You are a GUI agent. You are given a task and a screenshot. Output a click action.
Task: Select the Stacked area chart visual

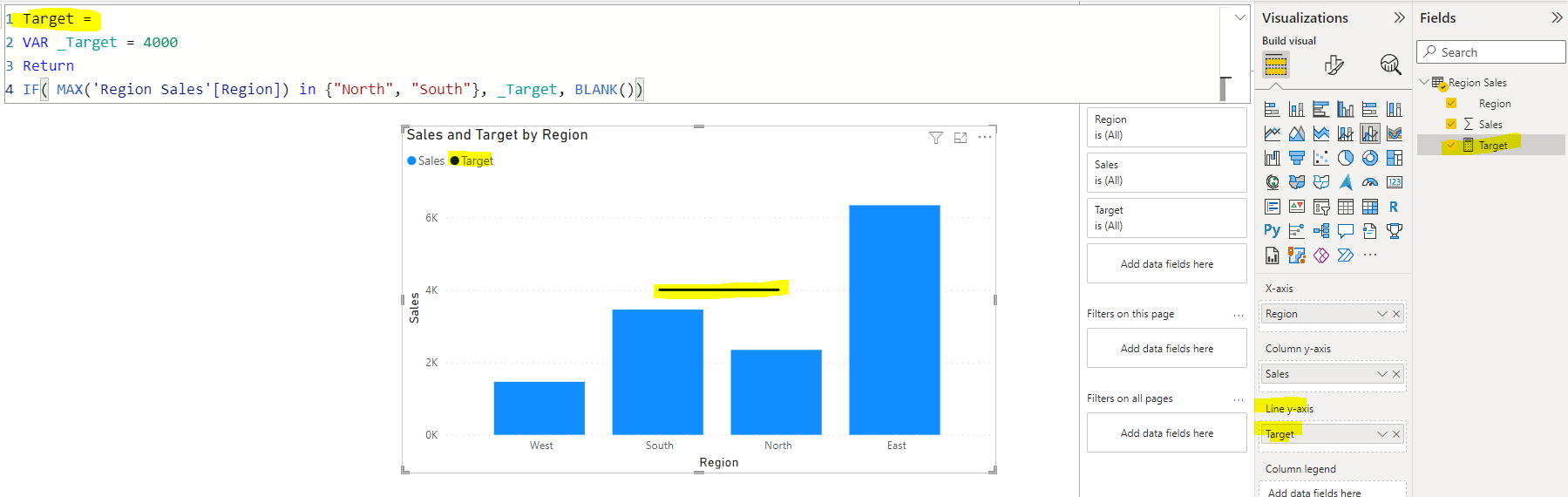click(1321, 133)
